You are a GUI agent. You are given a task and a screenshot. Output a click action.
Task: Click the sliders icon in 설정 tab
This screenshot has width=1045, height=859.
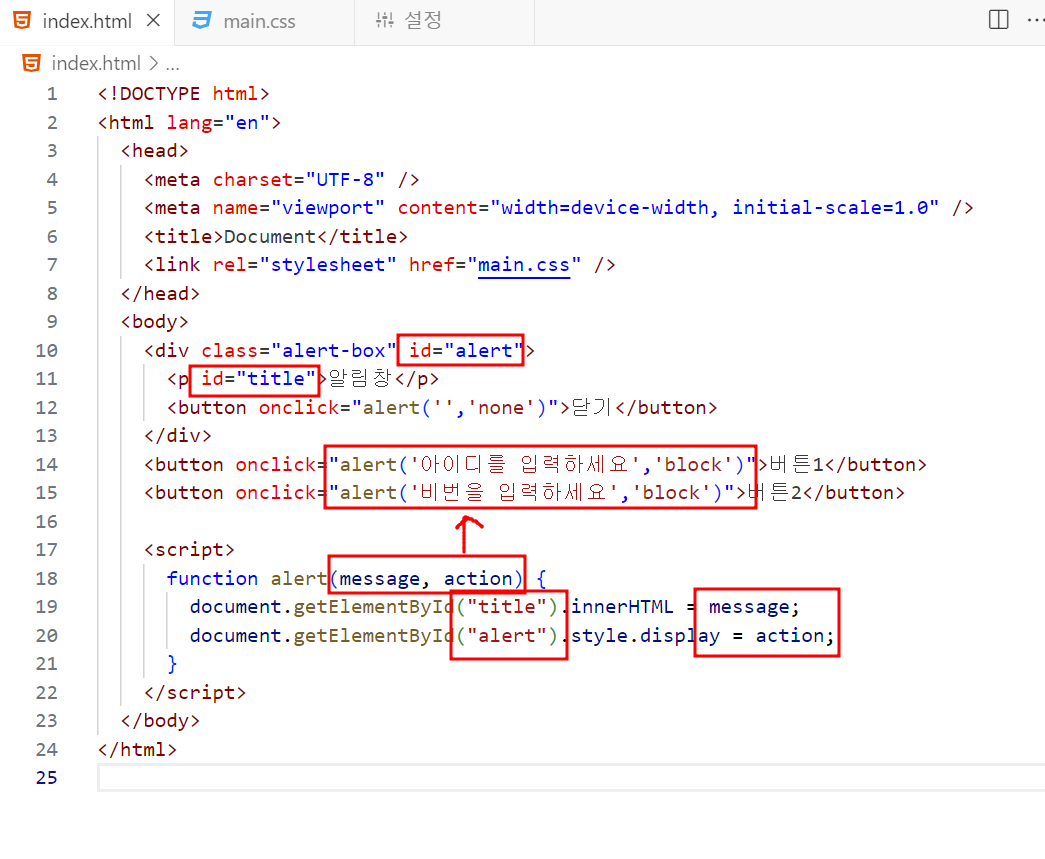[385, 20]
